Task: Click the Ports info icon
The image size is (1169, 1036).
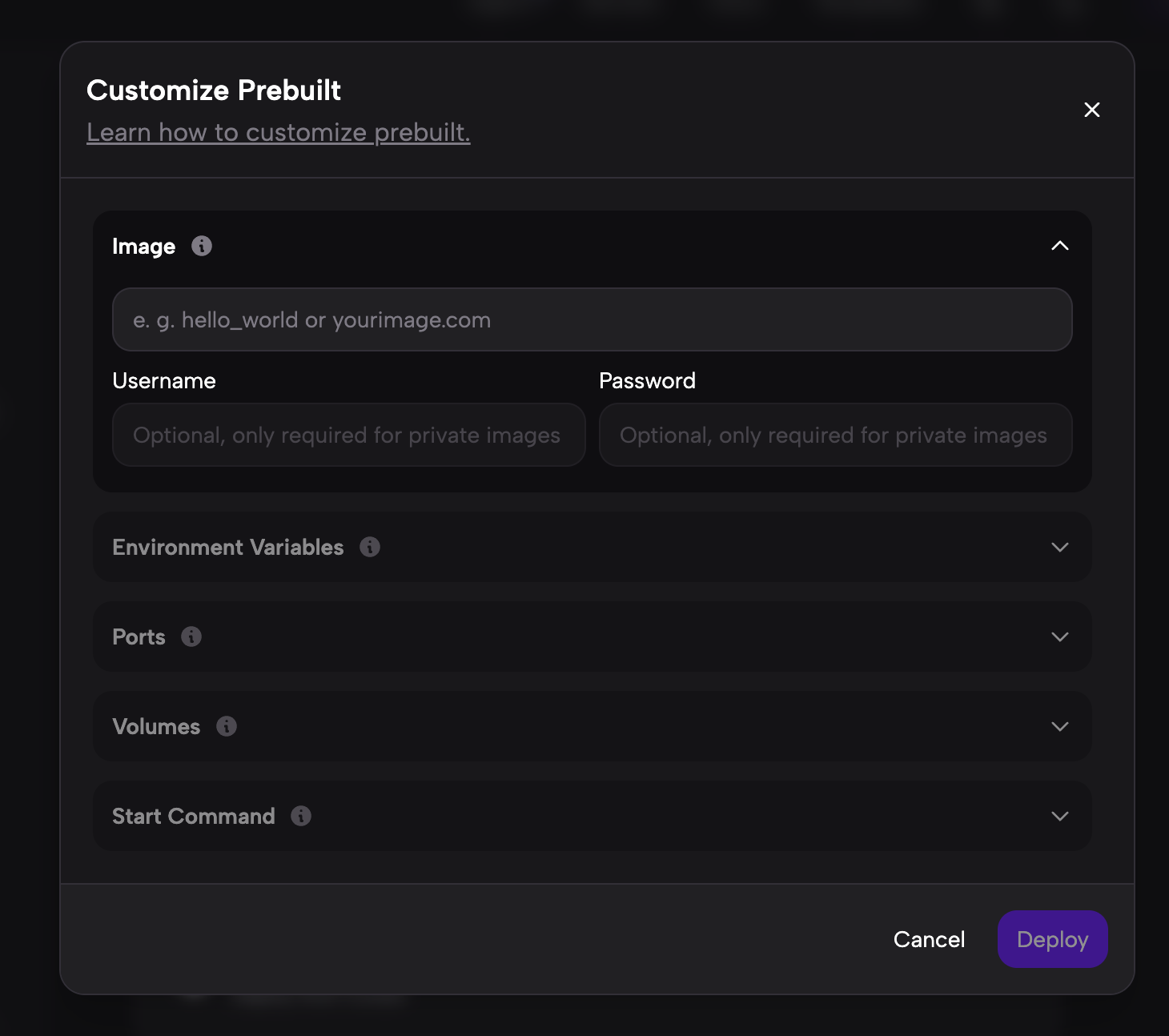Action: coord(191,636)
